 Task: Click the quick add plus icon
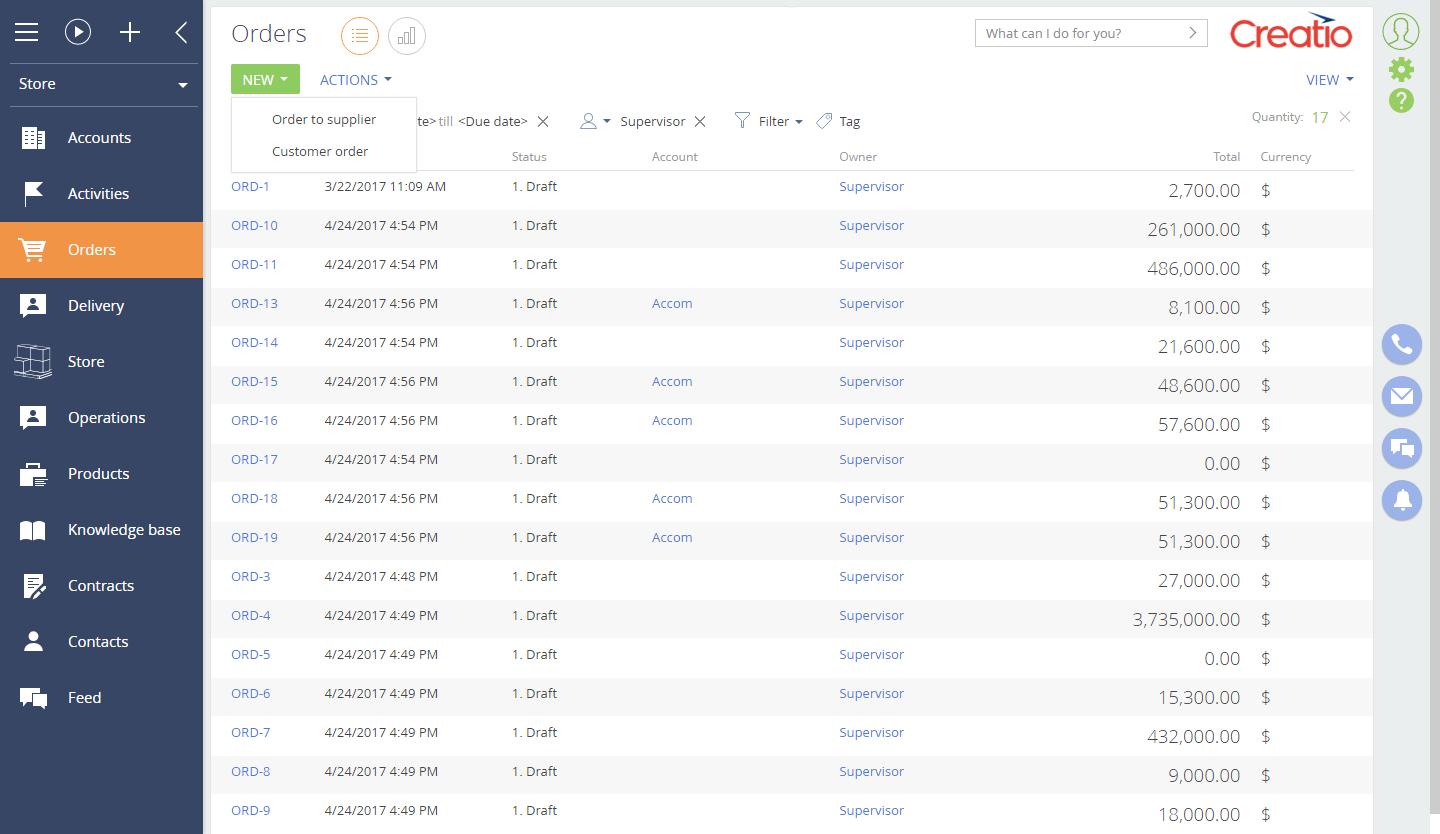pos(130,32)
